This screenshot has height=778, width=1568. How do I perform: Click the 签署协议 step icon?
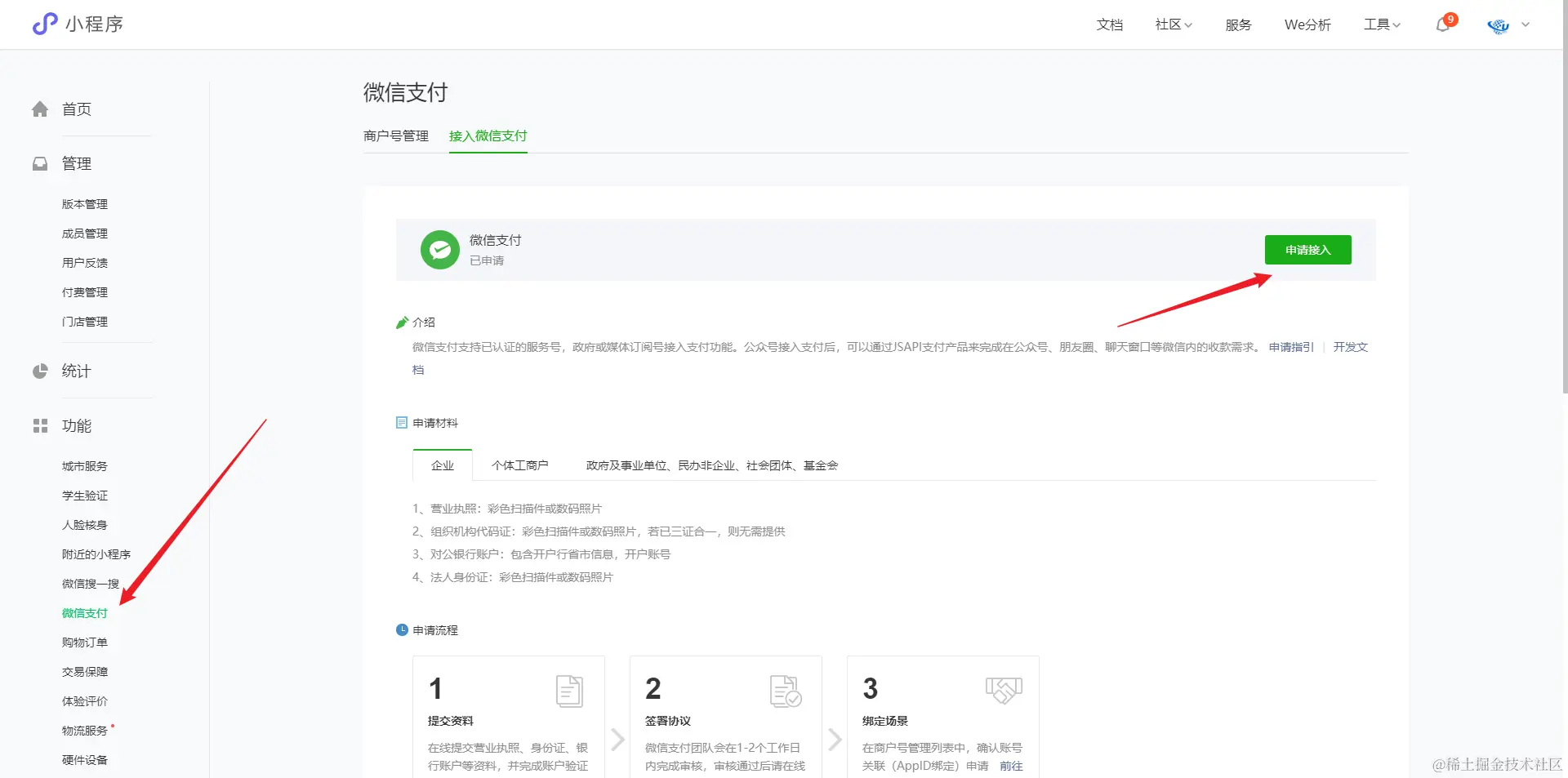pos(786,691)
